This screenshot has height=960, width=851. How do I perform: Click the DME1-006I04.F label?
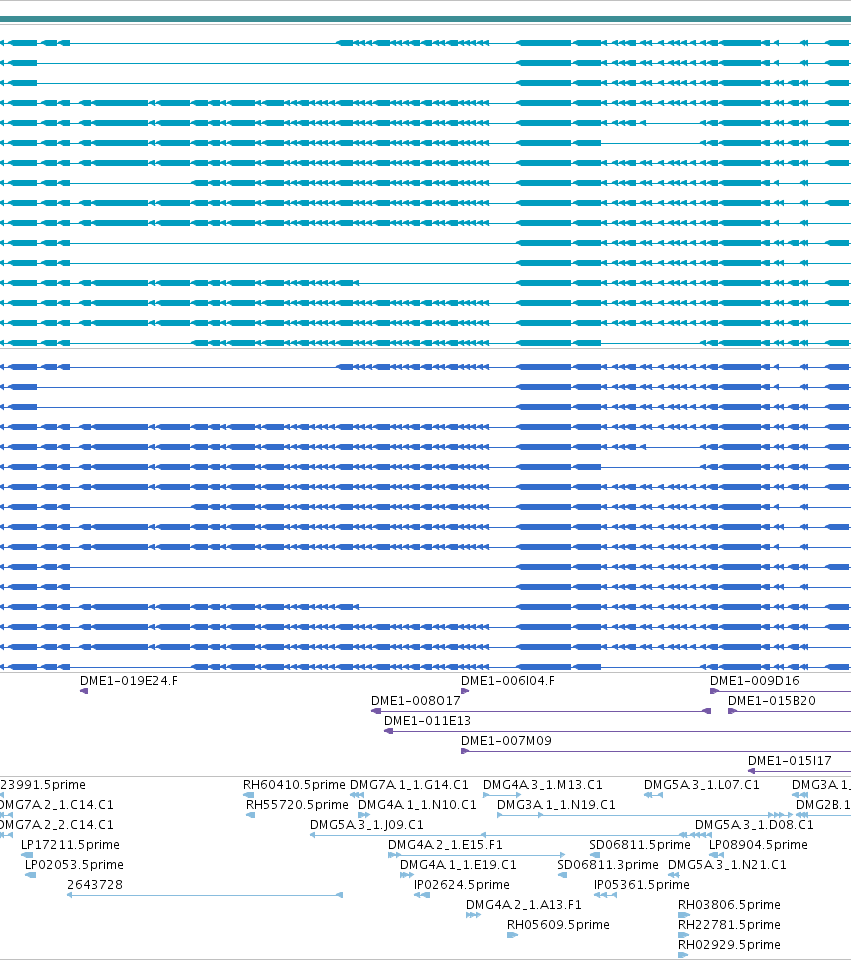508,681
